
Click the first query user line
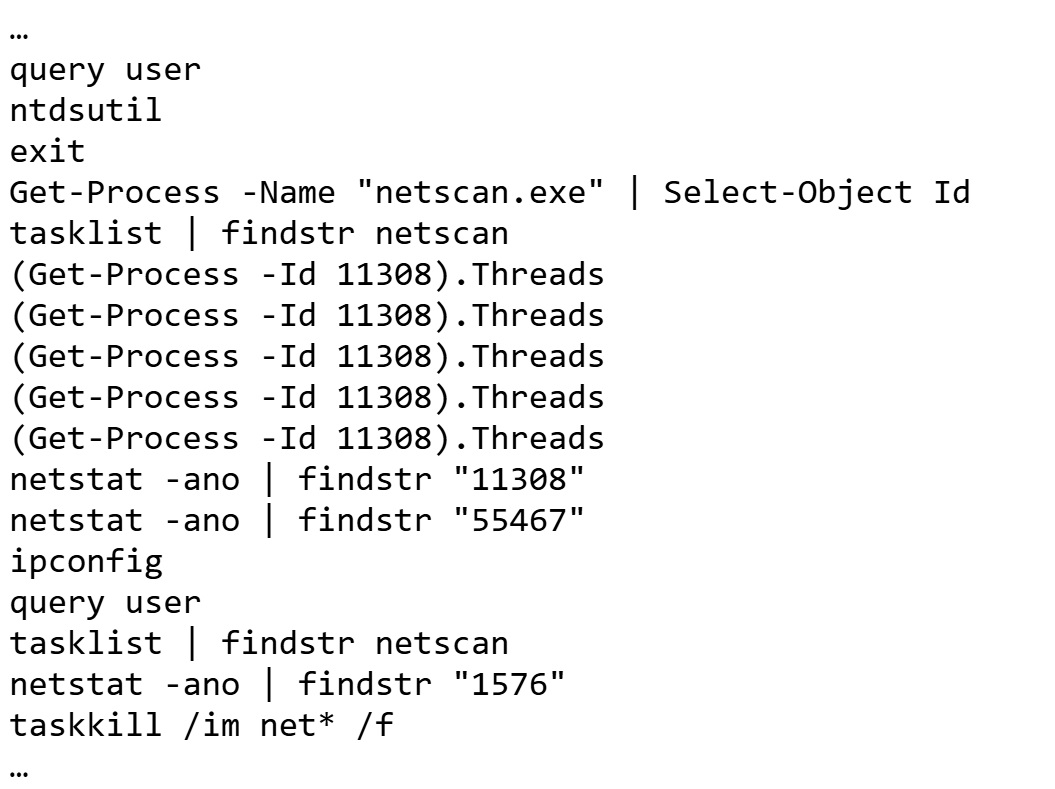[105, 69]
